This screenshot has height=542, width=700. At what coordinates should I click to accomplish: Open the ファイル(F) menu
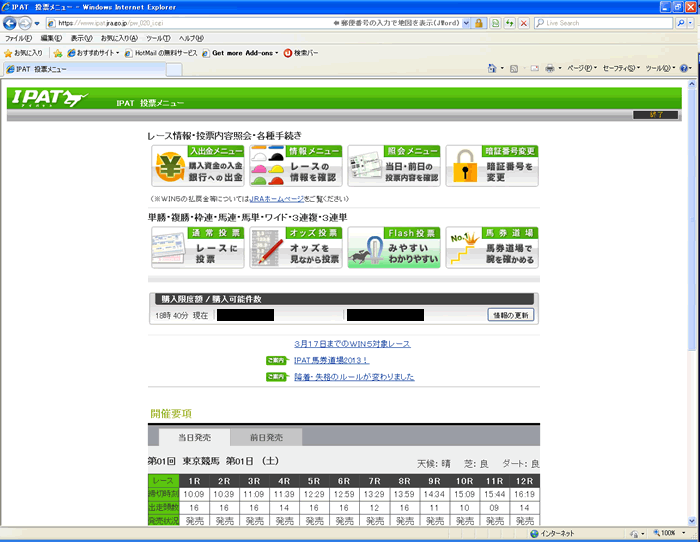point(18,38)
